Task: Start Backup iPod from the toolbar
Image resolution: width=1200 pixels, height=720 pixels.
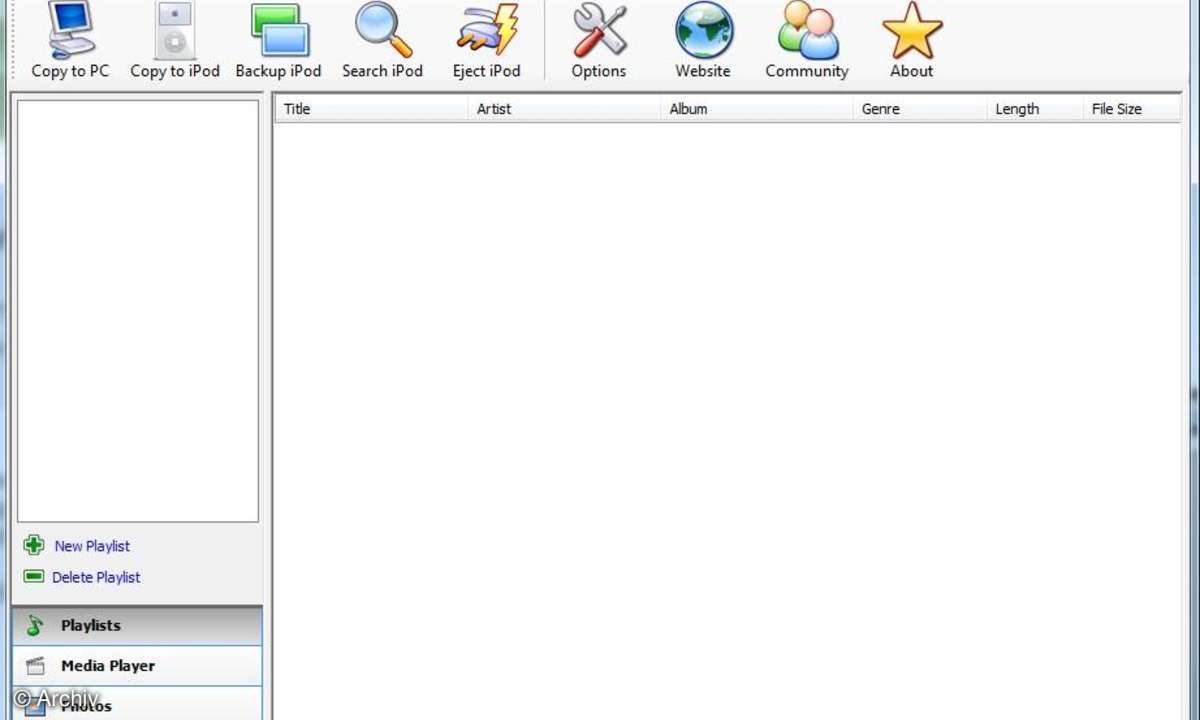Action: pos(279,30)
